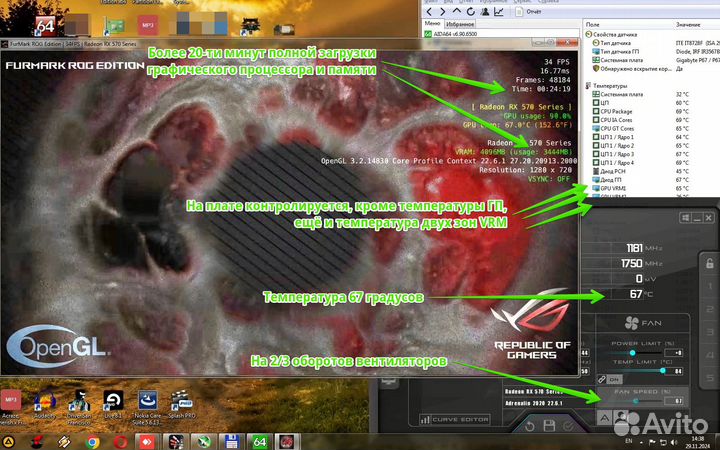Open Nokia Care Suite desktop shortcut

click(147, 406)
